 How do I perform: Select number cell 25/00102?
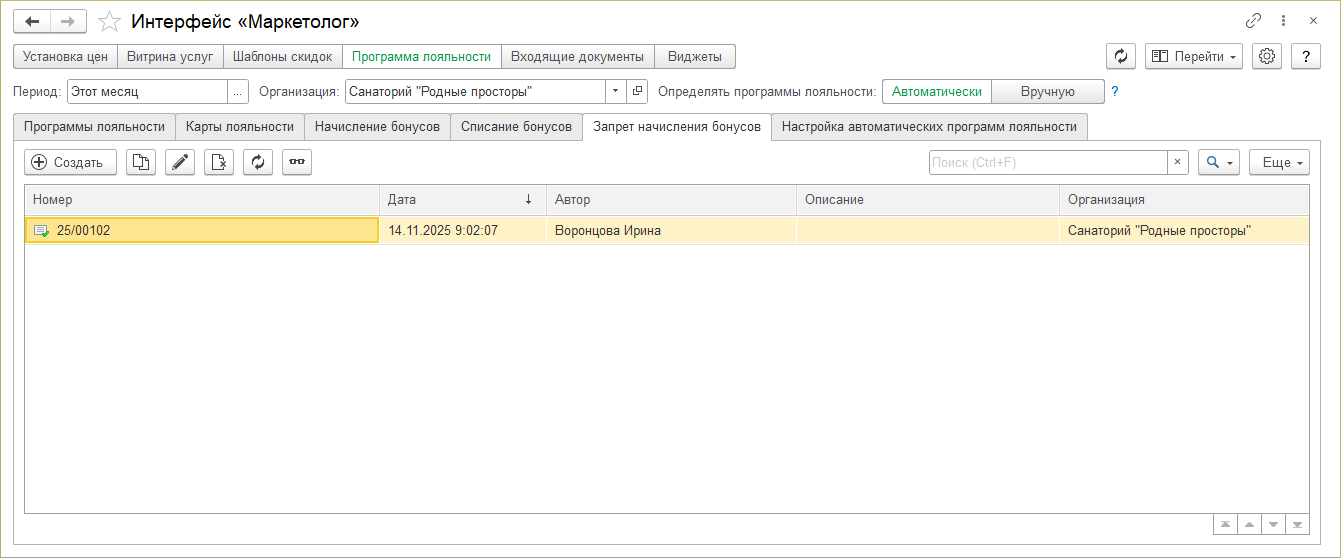202,231
